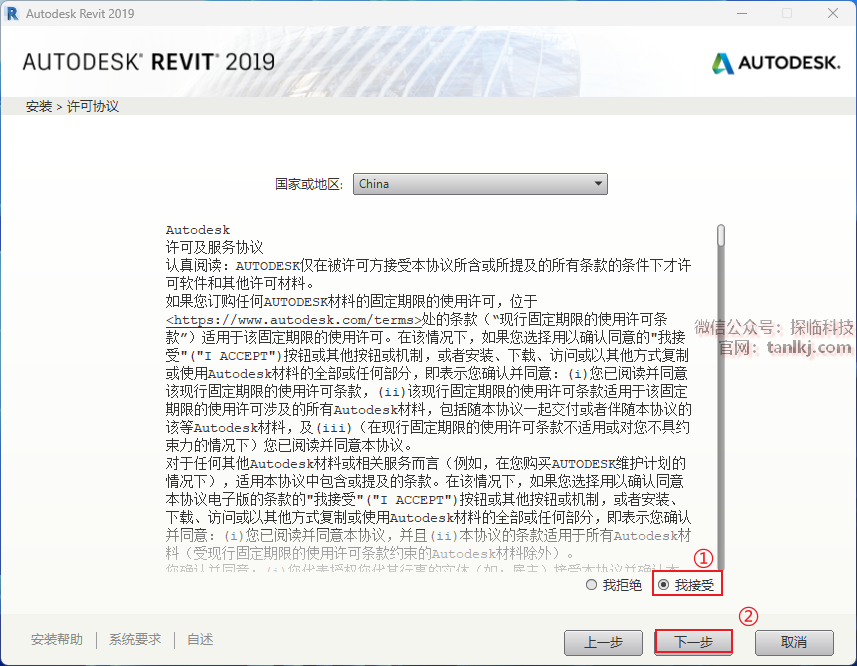Click the 上一步 button
Image resolution: width=857 pixels, height=666 pixels.
click(x=603, y=643)
